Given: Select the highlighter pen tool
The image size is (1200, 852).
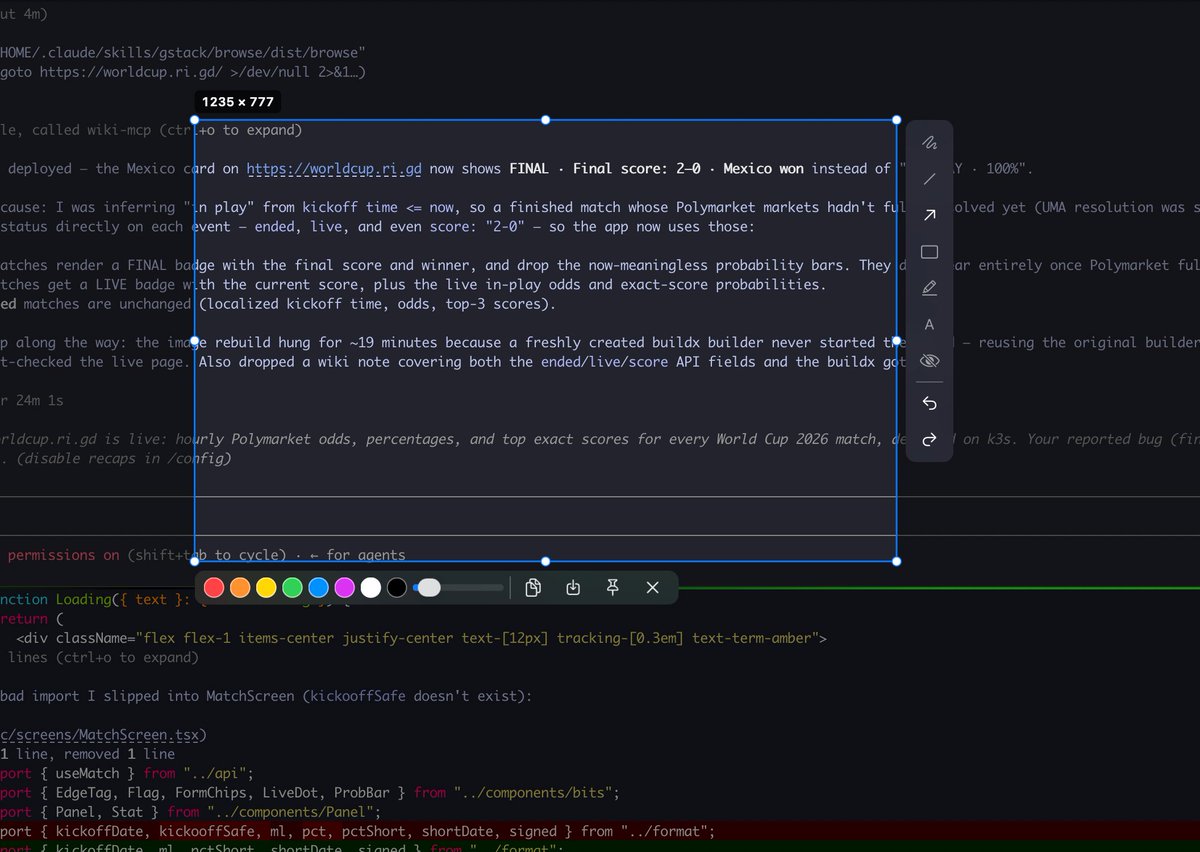Looking at the screenshot, I should click(x=929, y=288).
